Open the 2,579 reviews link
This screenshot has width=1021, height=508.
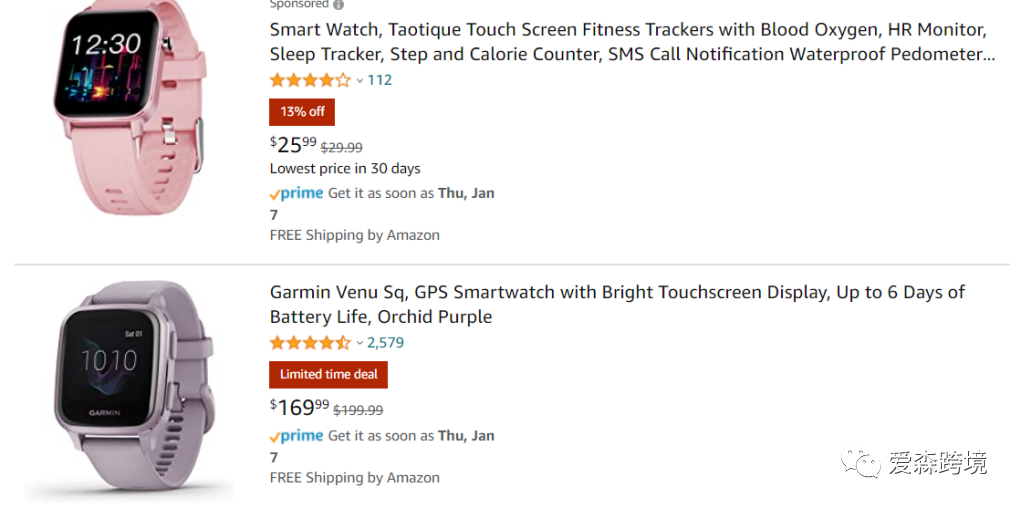tap(385, 342)
